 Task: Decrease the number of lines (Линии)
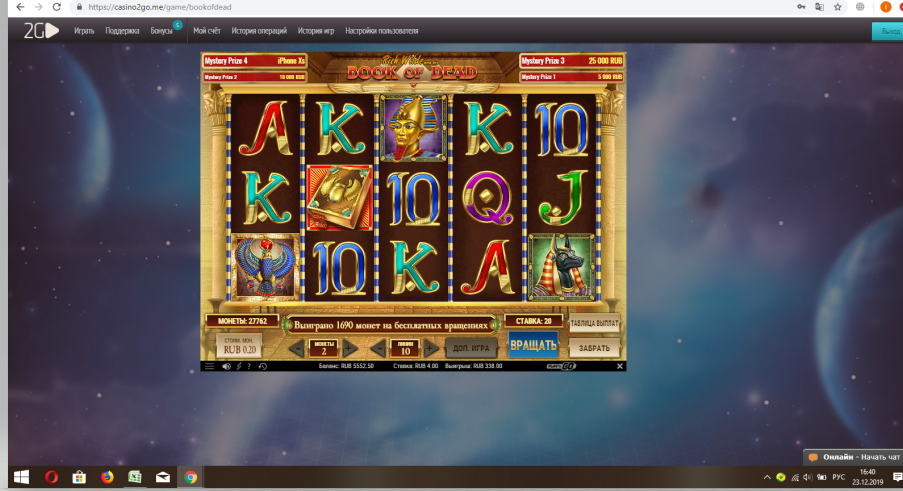[378, 348]
